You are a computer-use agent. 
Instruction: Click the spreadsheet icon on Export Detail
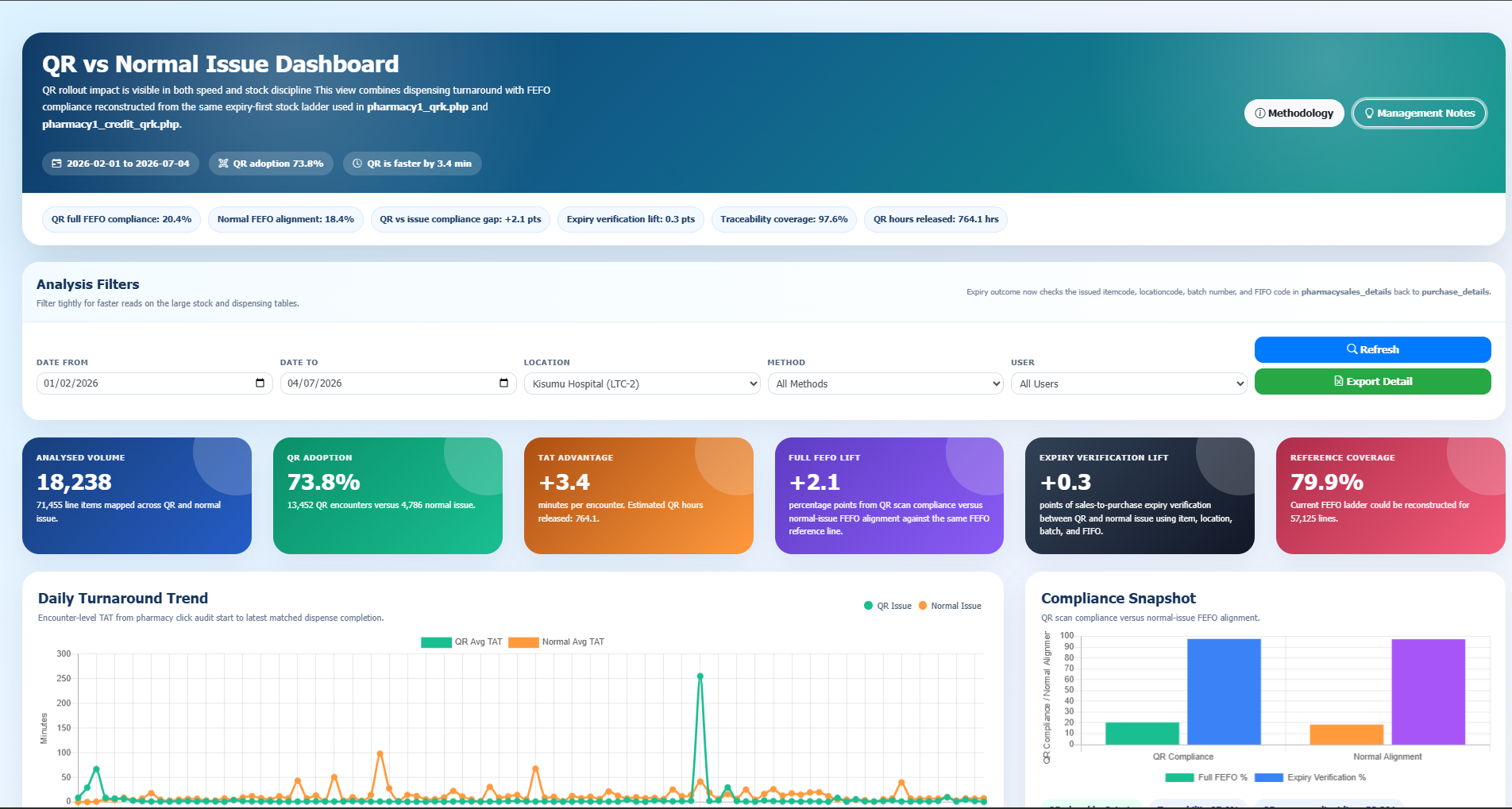[1339, 381]
